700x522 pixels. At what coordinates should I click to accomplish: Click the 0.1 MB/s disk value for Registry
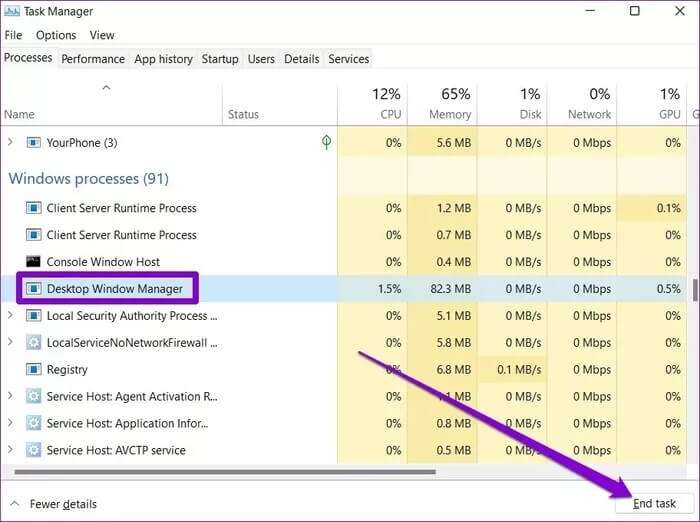click(519, 369)
